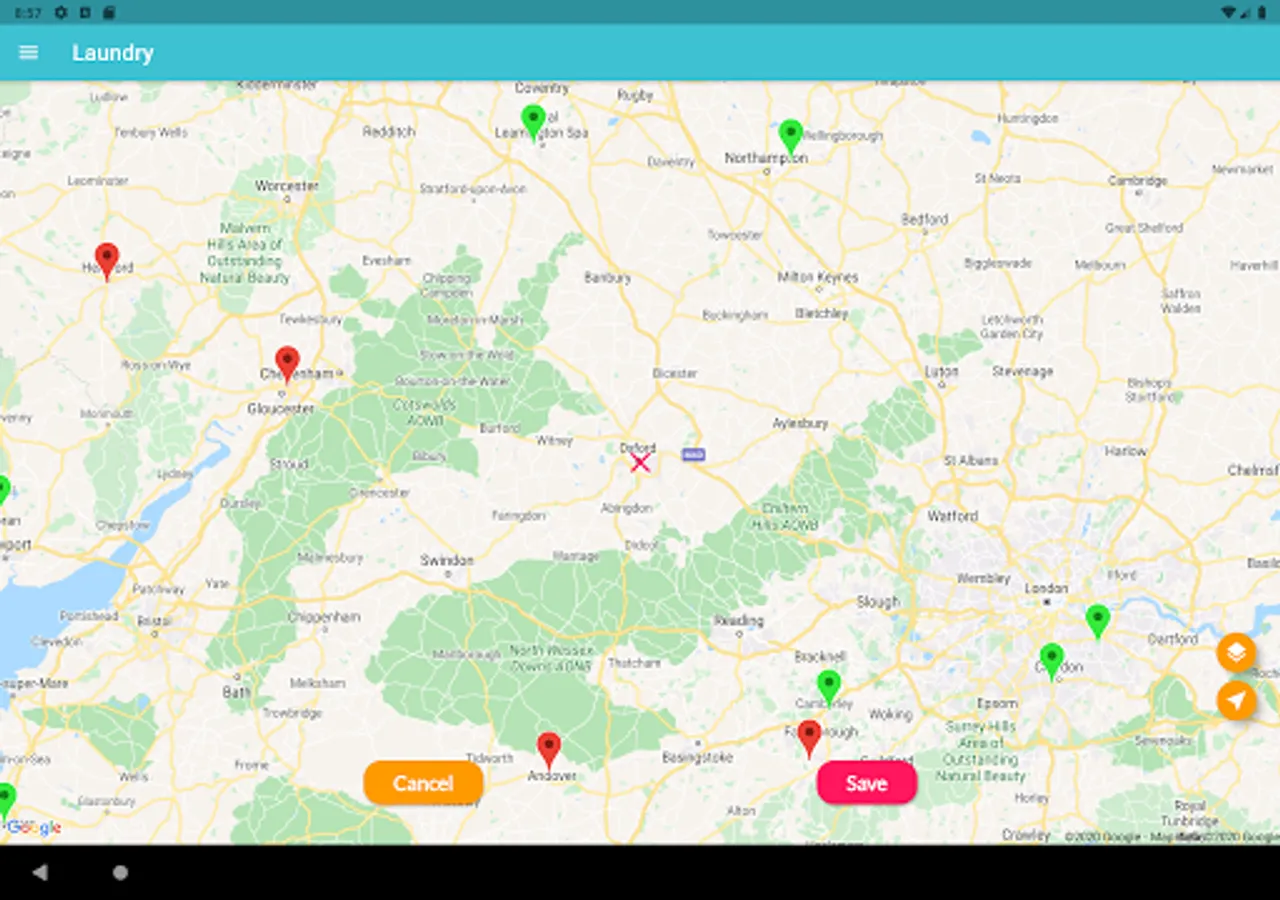The height and width of the screenshot is (900, 1280).
Task: Click the Slough label on the map
Action: pos(878,602)
